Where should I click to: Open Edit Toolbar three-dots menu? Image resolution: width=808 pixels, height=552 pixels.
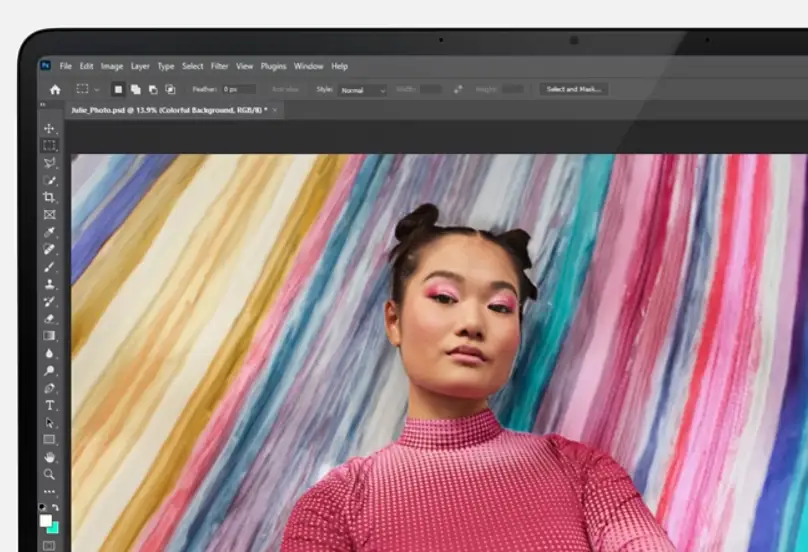tap(49, 492)
